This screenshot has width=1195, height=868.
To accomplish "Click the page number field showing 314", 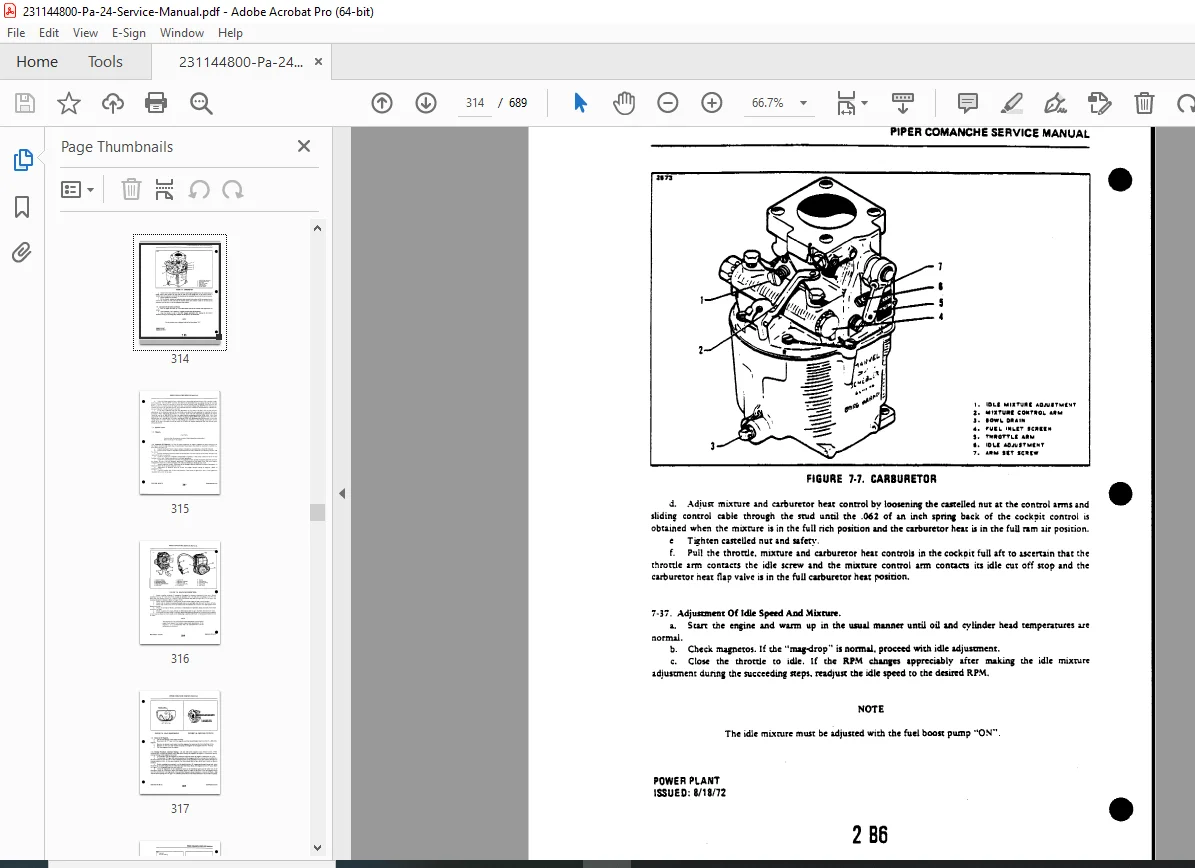I will (475, 103).
